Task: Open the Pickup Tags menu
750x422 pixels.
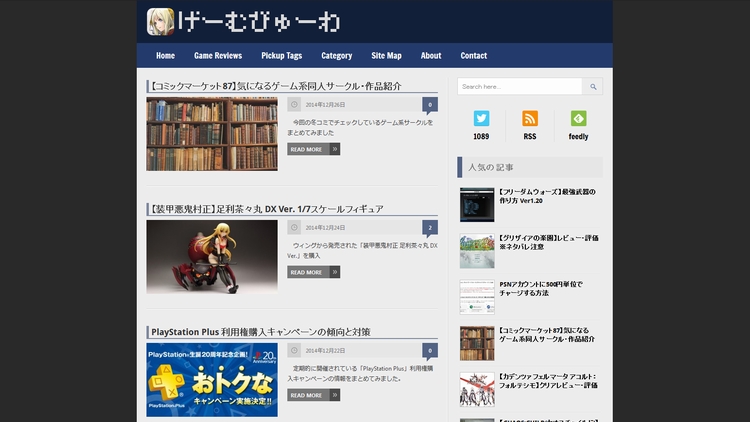Action: pos(282,56)
